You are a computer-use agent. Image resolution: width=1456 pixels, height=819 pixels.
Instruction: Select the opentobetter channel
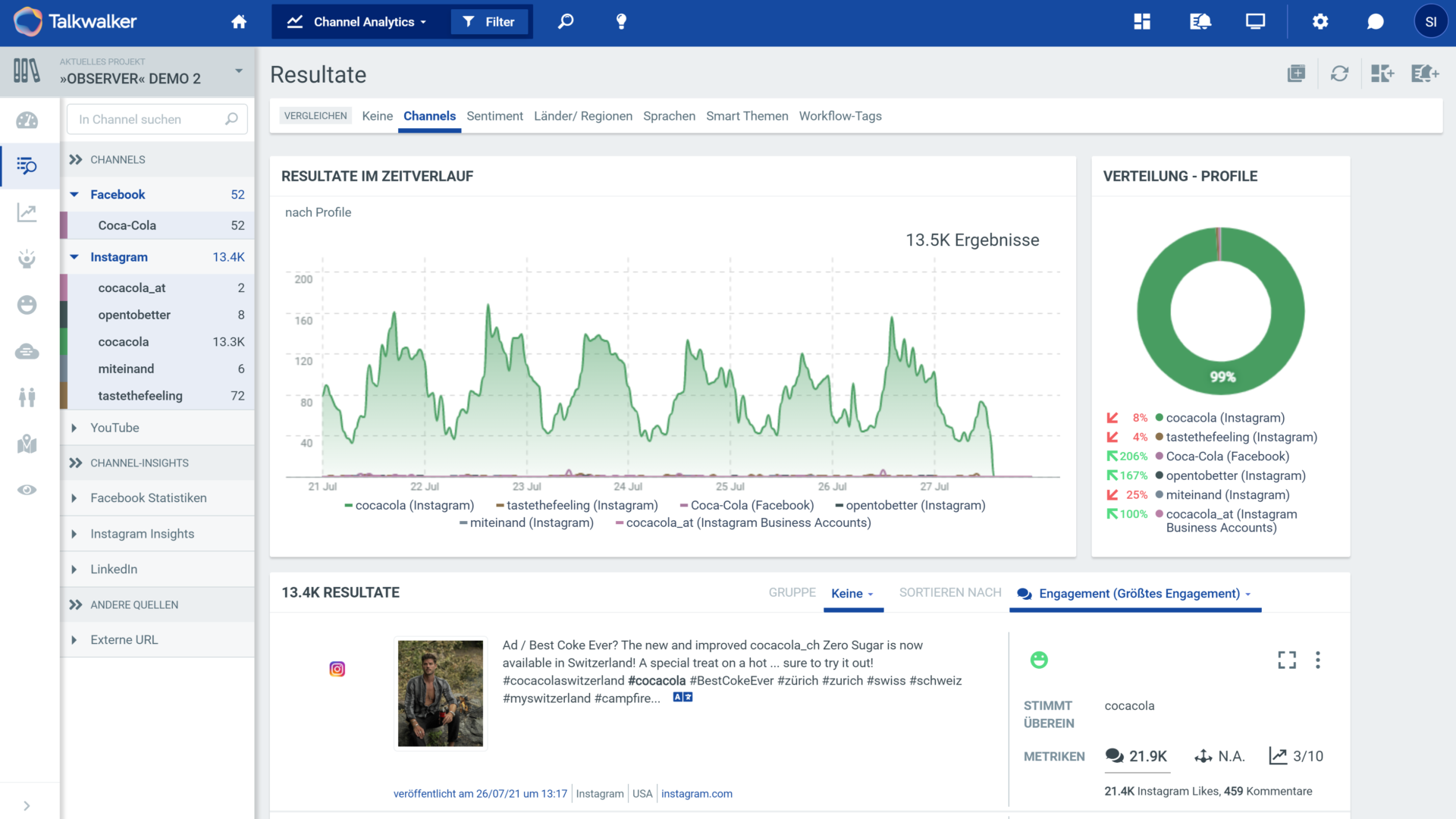[x=158, y=315]
